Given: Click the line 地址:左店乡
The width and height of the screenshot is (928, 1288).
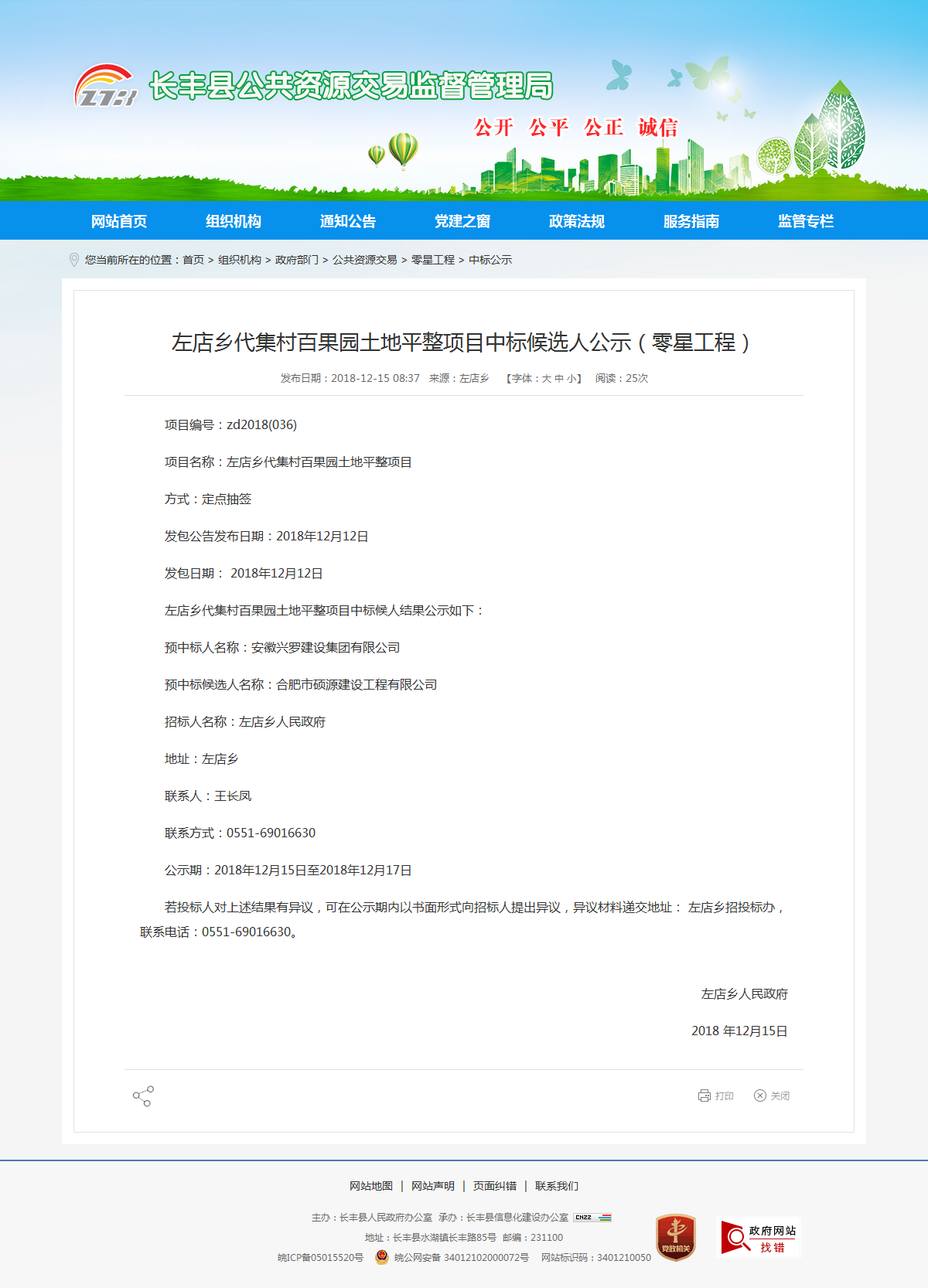Looking at the screenshot, I should coord(202,758).
